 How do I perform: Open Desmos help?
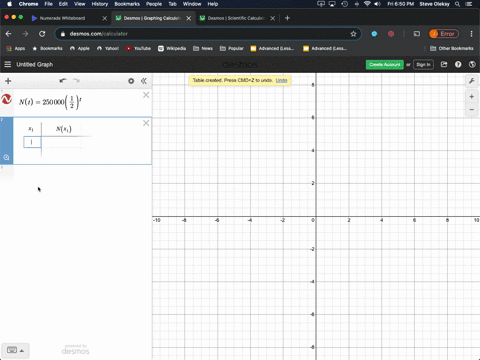coord(458,64)
